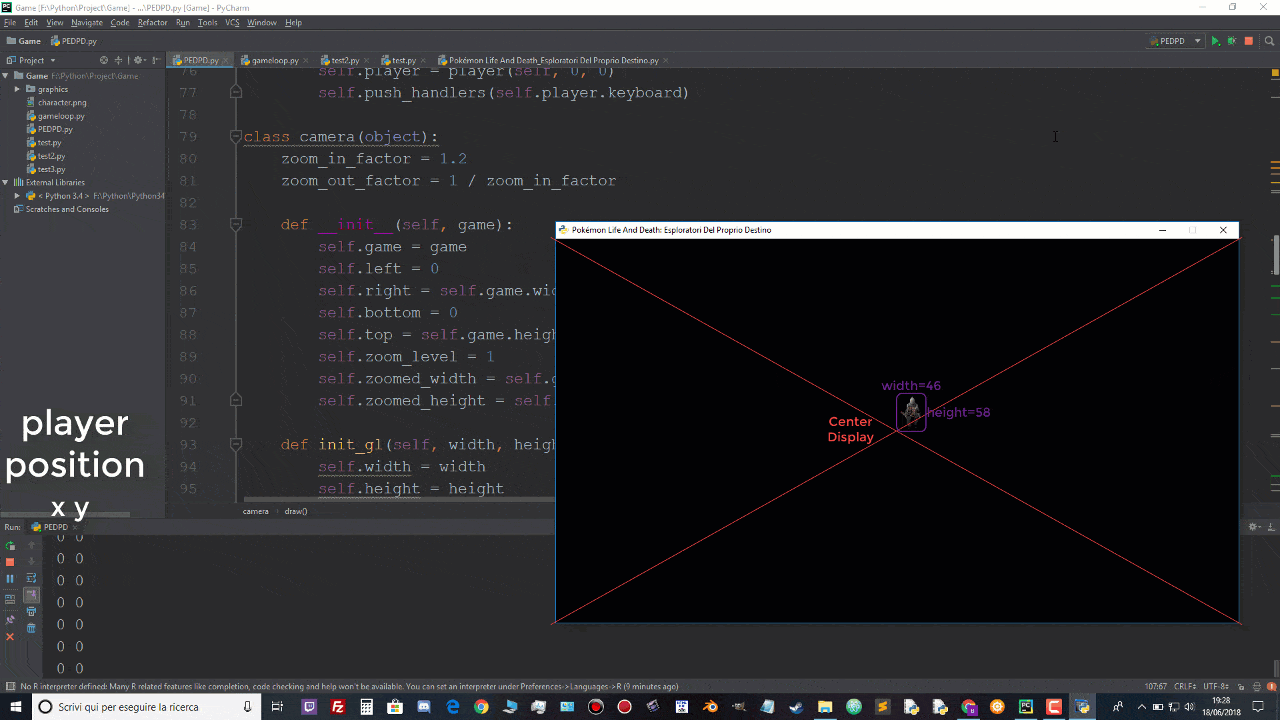Open Microsoft Edge from the taskbar
1280x720 pixels.
click(452, 707)
